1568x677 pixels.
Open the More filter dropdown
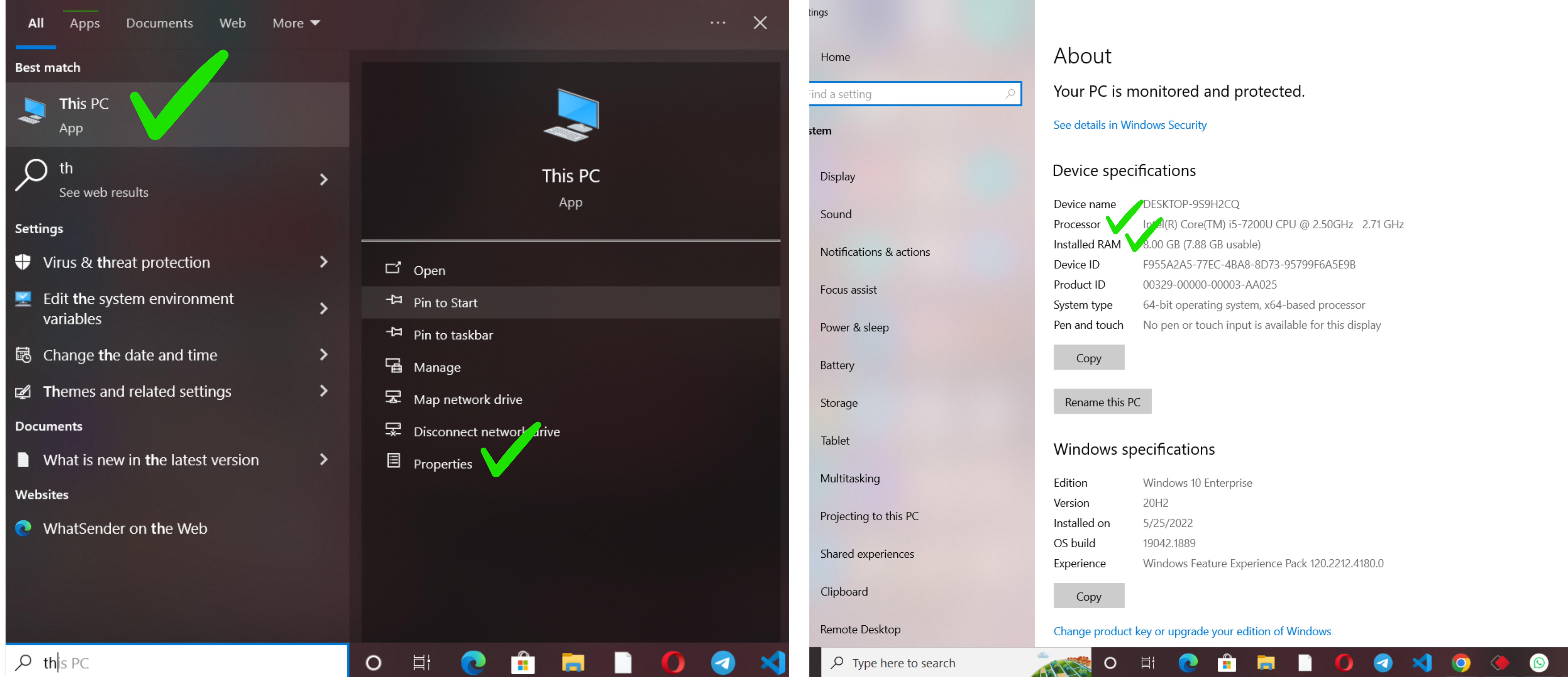(x=296, y=23)
